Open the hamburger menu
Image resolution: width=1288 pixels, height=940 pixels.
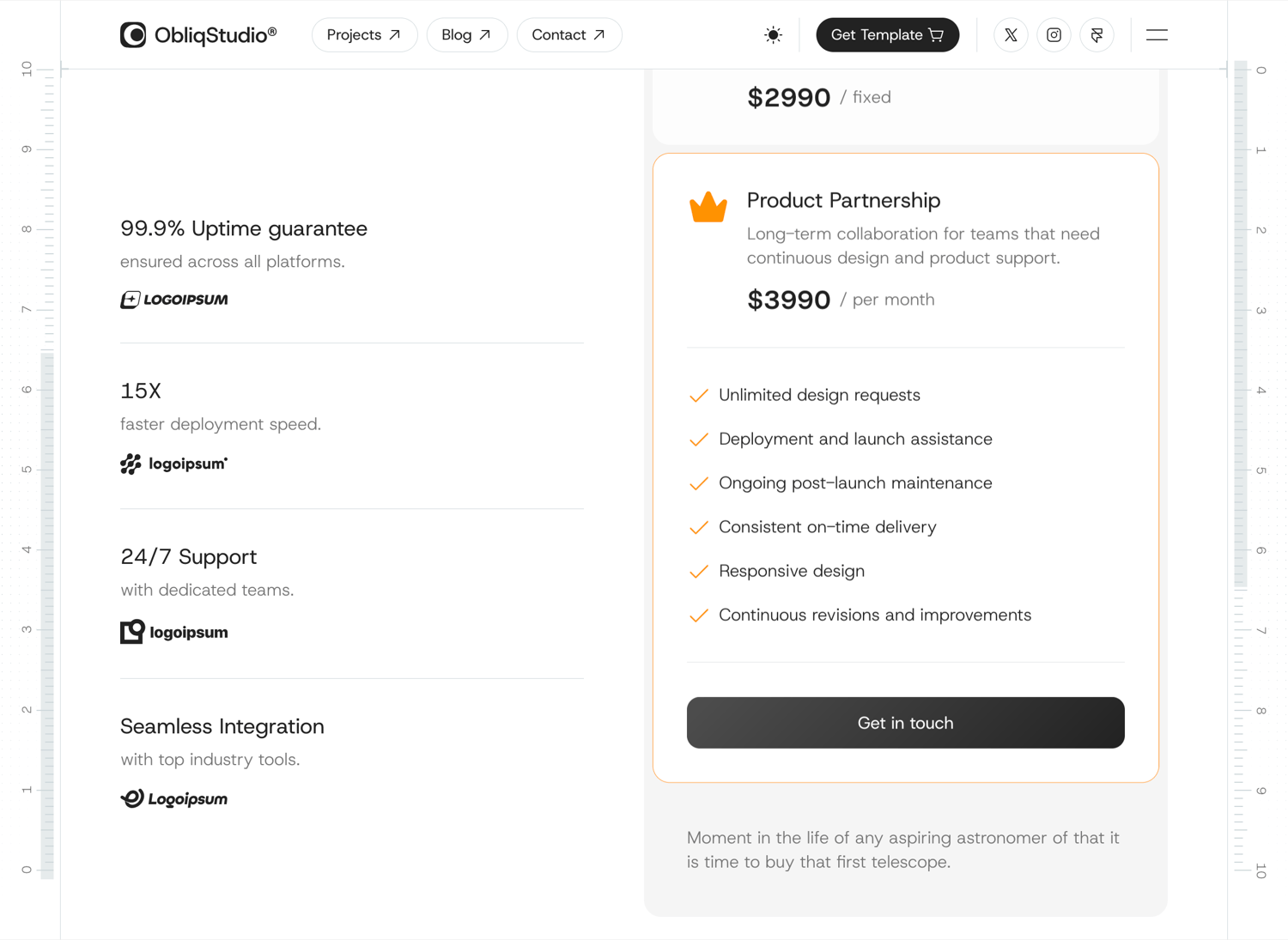[x=1157, y=35]
